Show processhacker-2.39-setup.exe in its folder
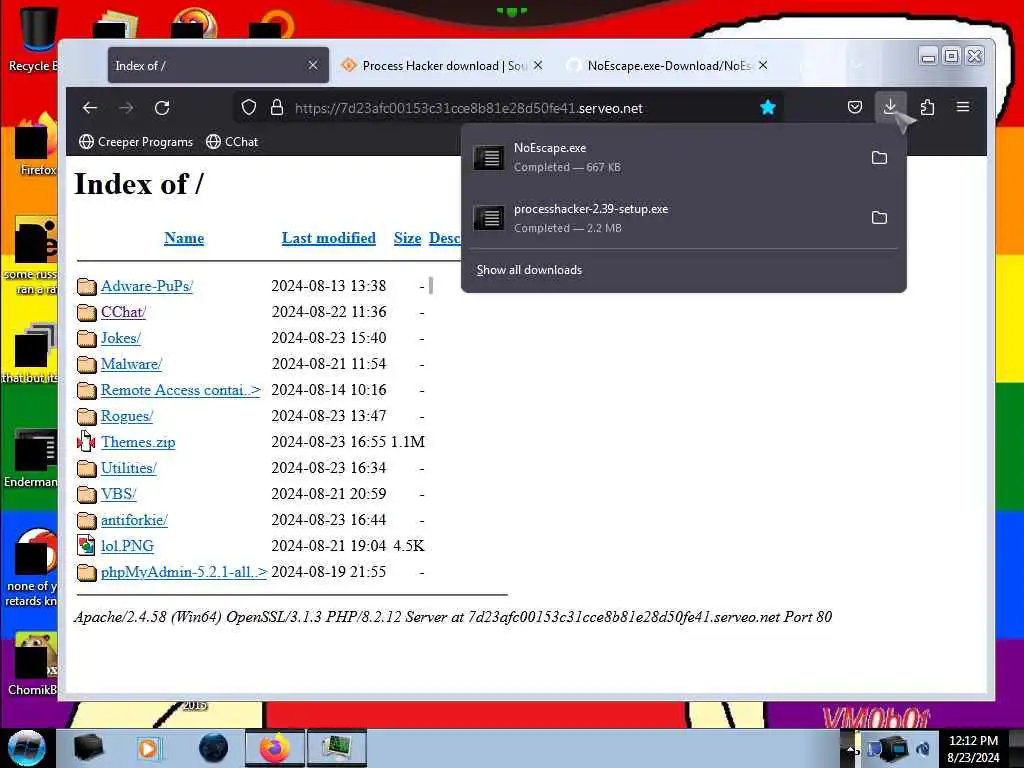 (x=879, y=217)
